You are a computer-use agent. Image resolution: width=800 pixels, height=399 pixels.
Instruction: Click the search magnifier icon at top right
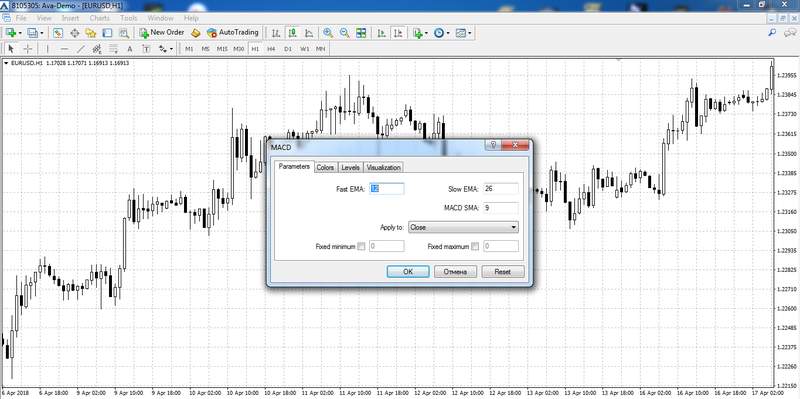(772, 32)
